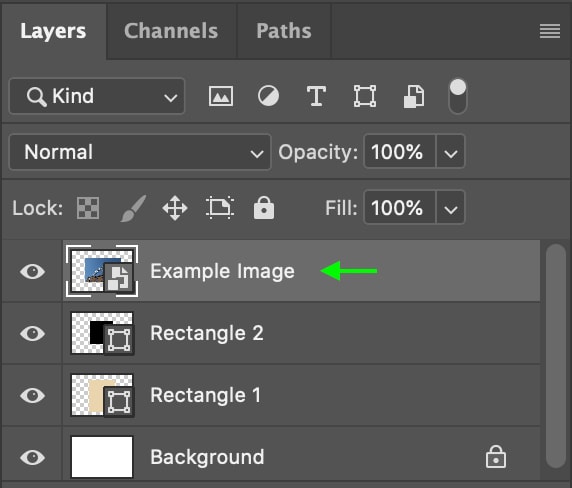
Task: Hide the Example Image layer
Action: point(32,271)
